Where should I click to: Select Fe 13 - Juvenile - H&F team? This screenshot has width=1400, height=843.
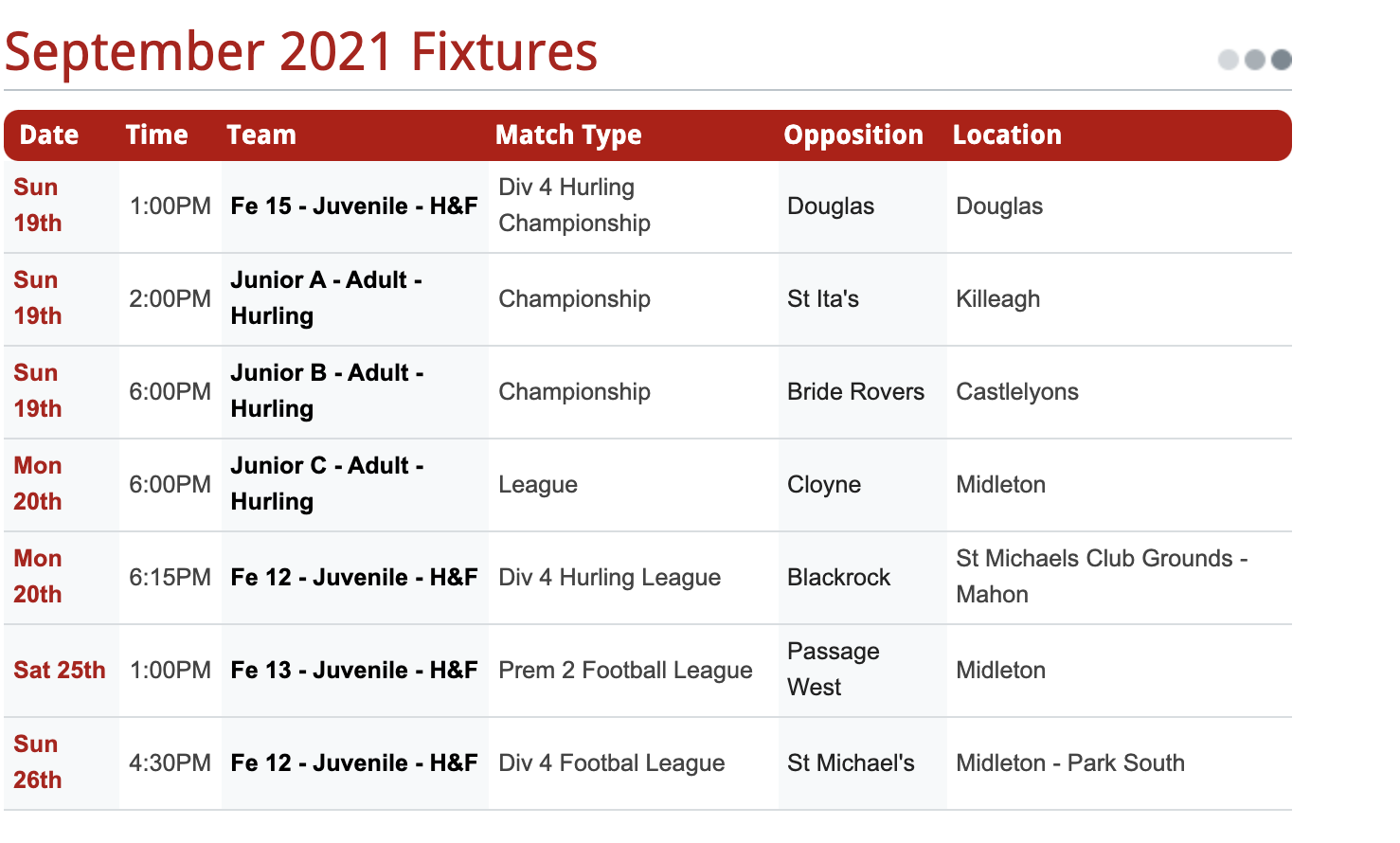pyautogui.click(x=354, y=670)
